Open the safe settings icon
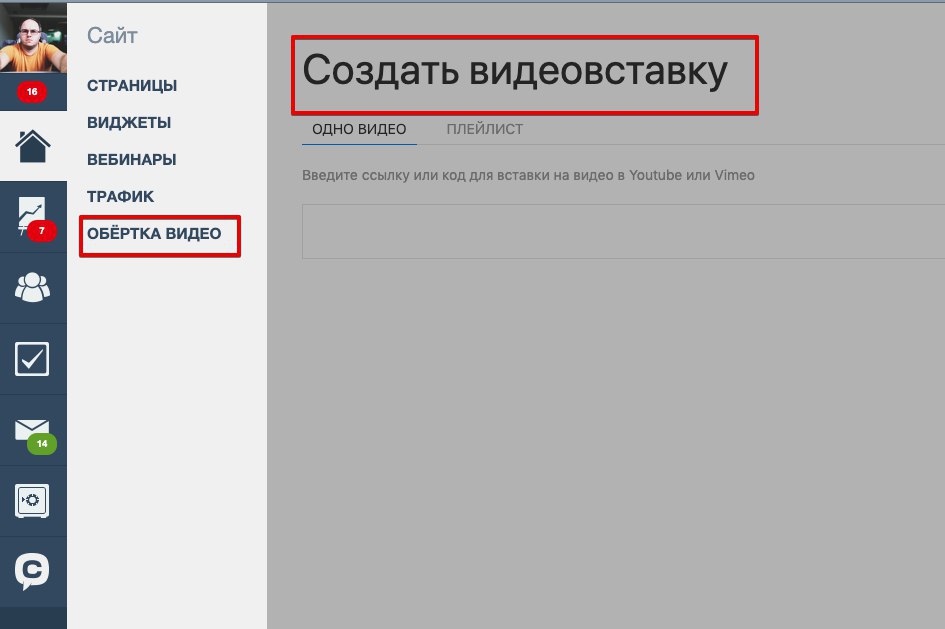 coord(32,501)
